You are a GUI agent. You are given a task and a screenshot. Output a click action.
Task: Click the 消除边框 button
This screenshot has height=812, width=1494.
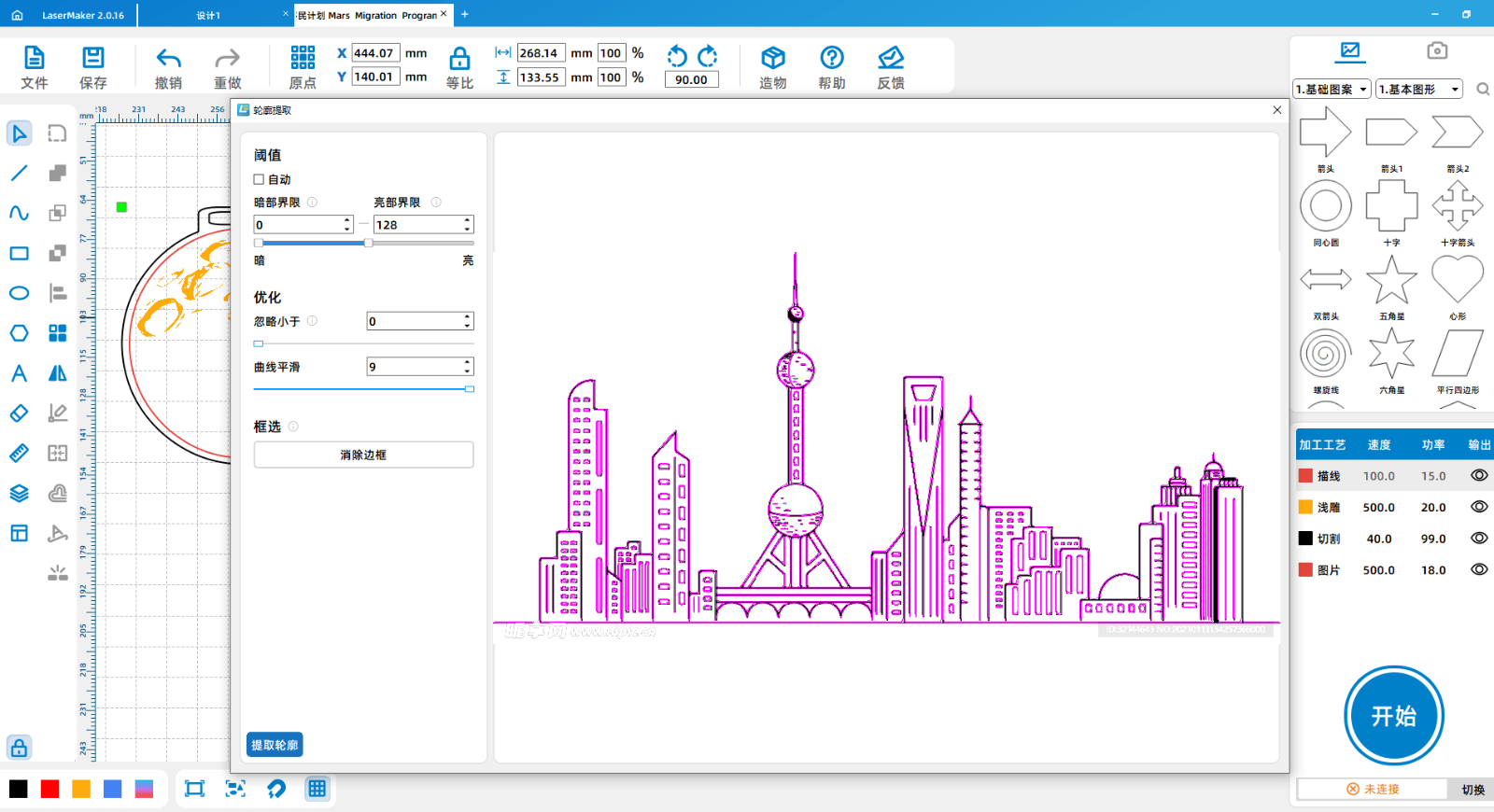coord(363,455)
